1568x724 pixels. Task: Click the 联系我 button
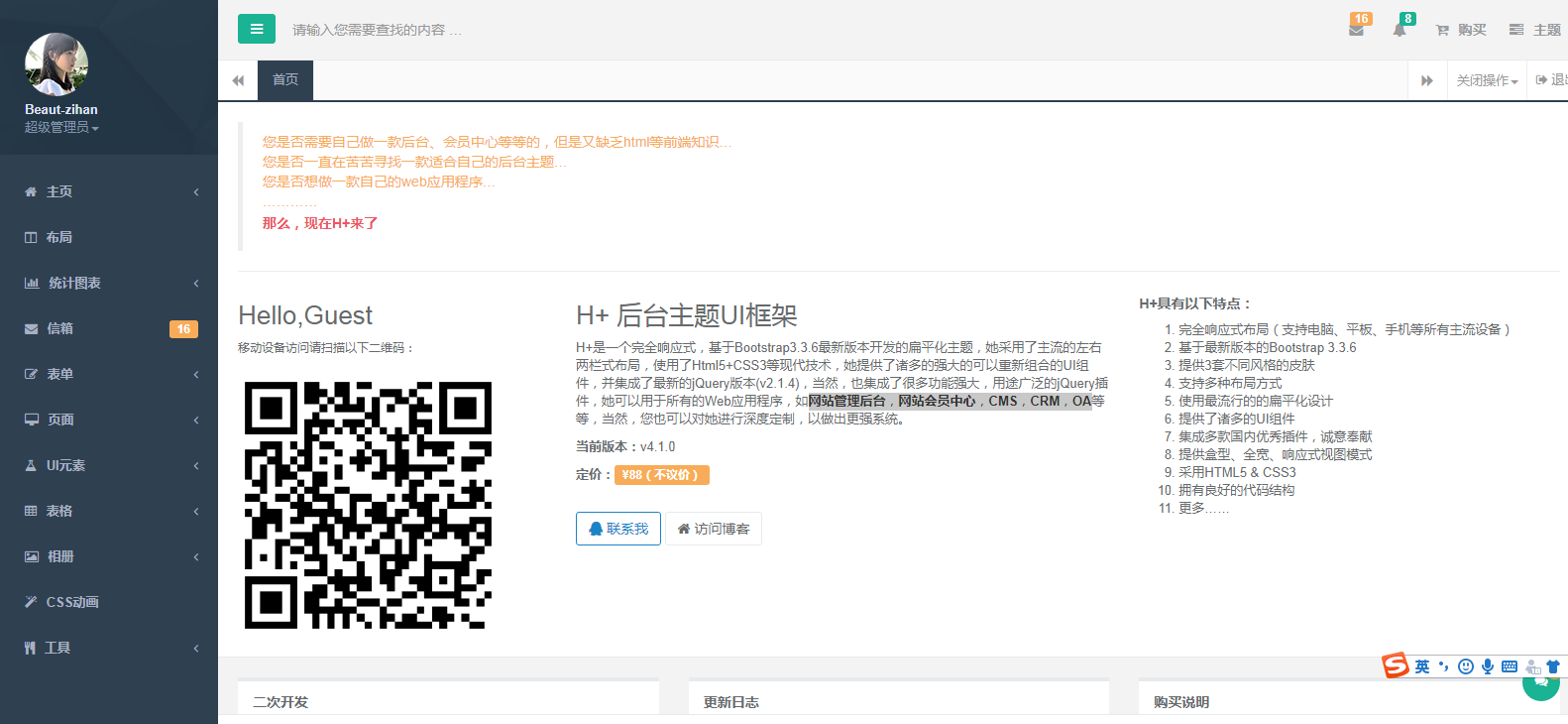[x=617, y=529]
